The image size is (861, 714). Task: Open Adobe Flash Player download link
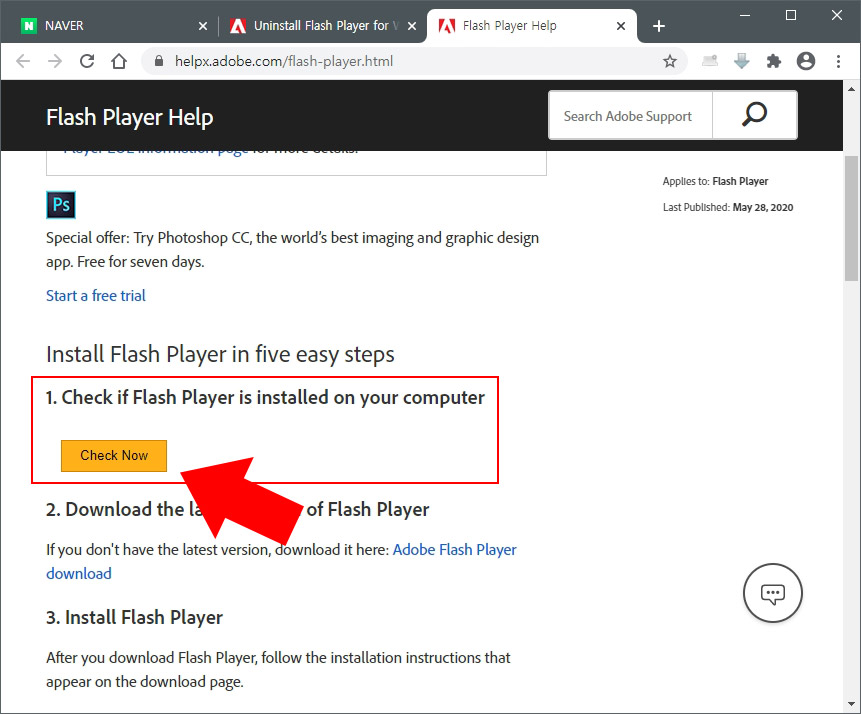tap(281, 561)
